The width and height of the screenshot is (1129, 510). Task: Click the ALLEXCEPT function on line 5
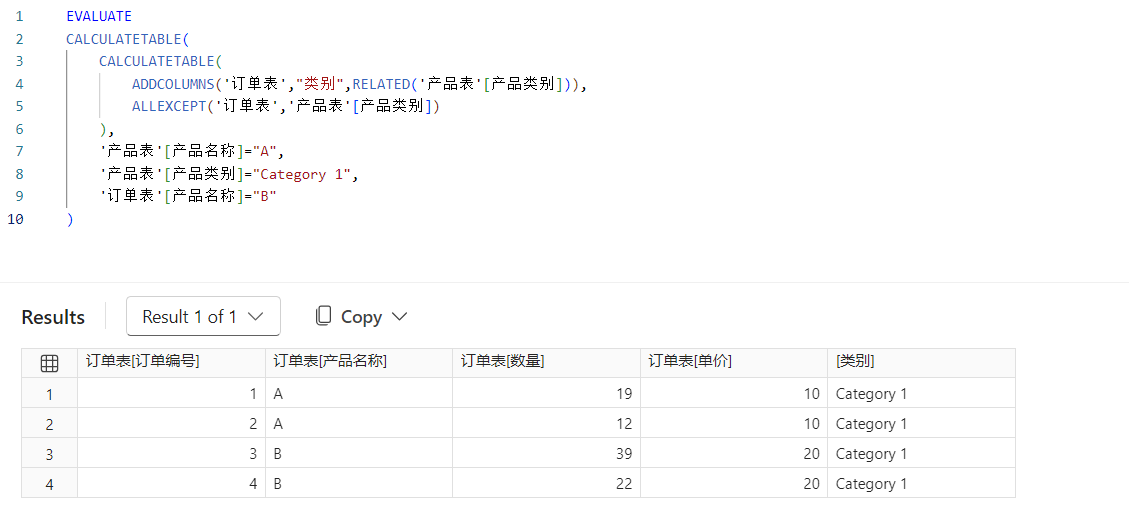pyautogui.click(x=168, y=107)
